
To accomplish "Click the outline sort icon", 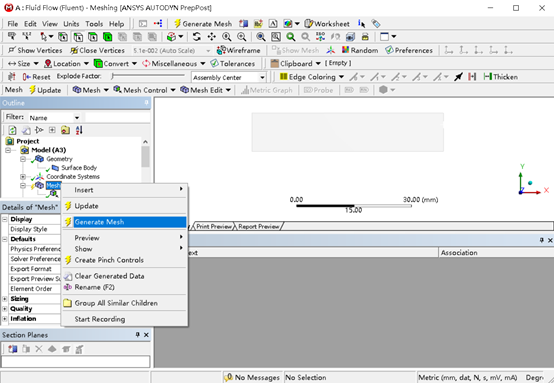I will (79, 130).
